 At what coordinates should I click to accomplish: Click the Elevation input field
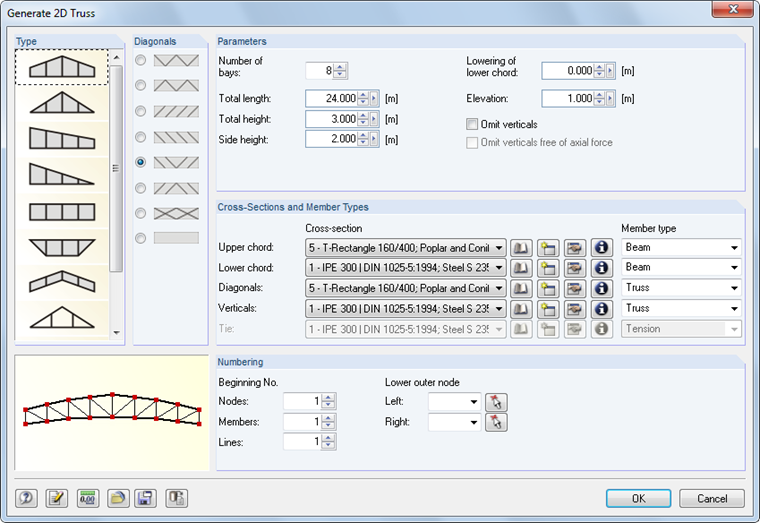(x=568, y=98)
